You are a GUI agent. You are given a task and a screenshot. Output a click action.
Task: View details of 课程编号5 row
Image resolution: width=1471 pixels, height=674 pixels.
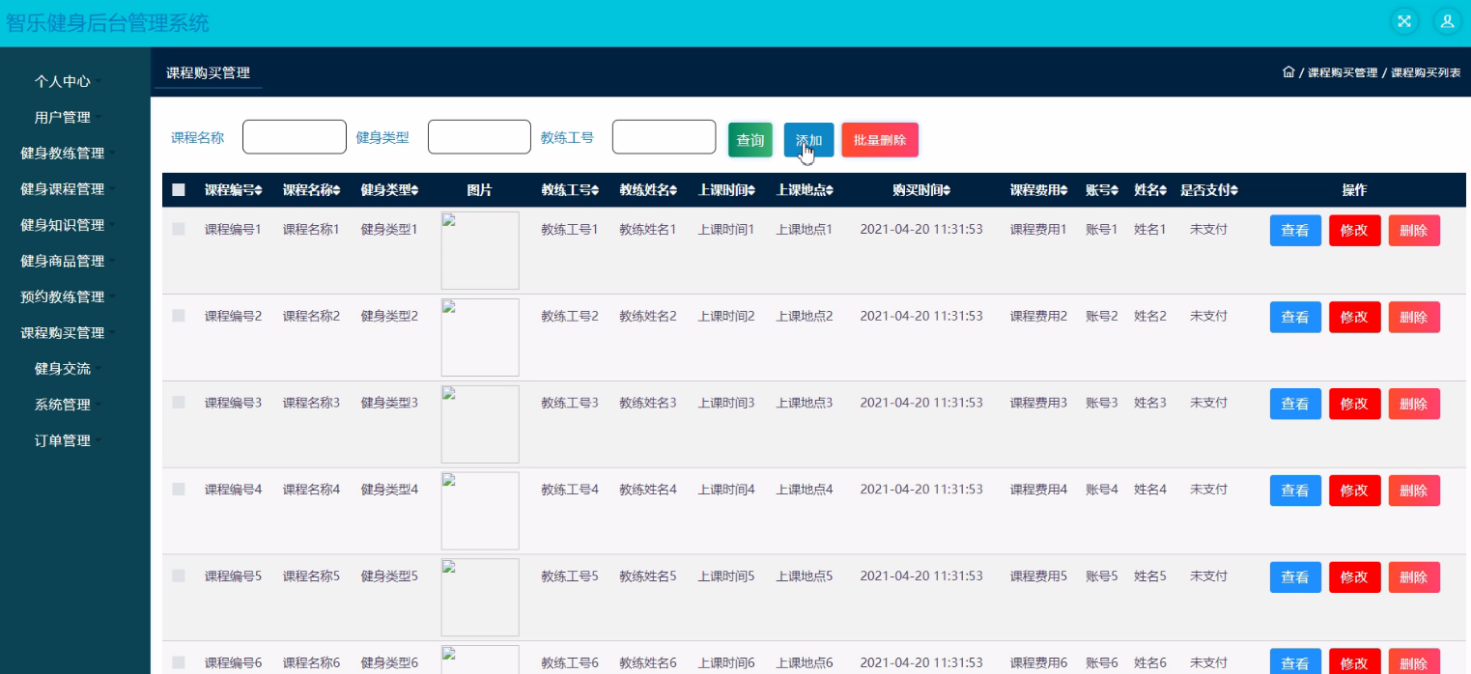coord(1295,577)
